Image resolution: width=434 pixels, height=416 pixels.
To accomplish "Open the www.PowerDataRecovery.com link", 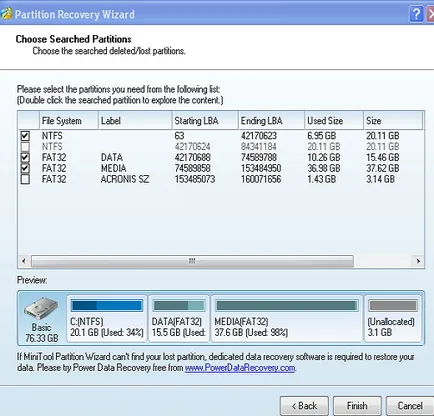I will coord(240,368).
